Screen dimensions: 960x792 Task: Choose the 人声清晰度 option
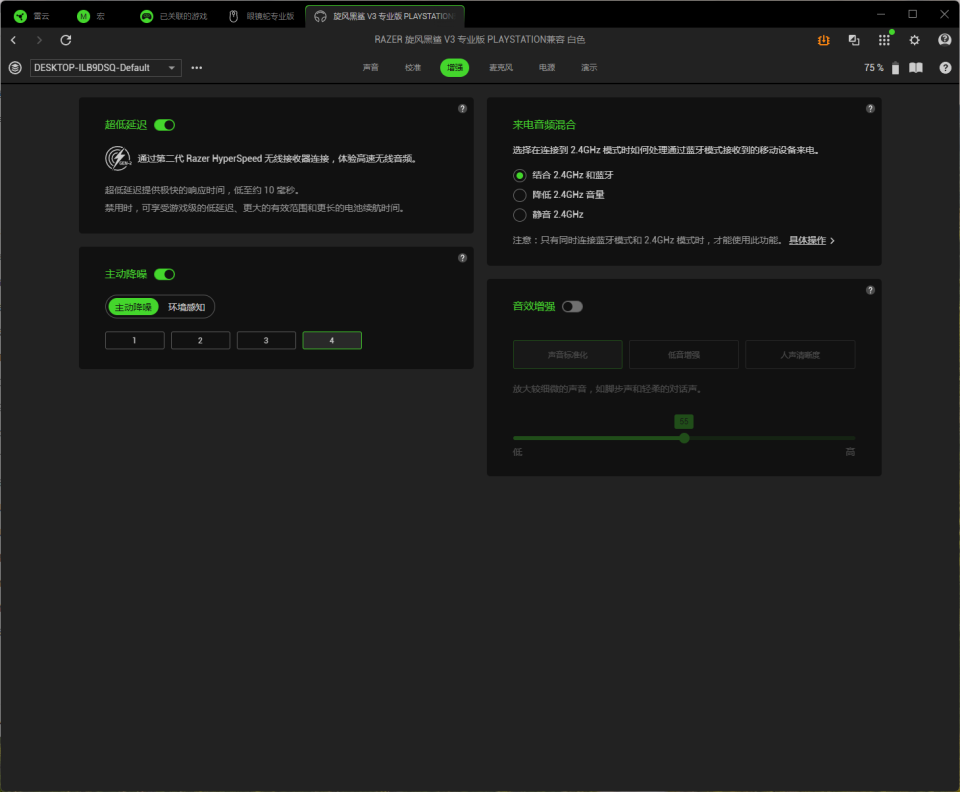point(800,354)
